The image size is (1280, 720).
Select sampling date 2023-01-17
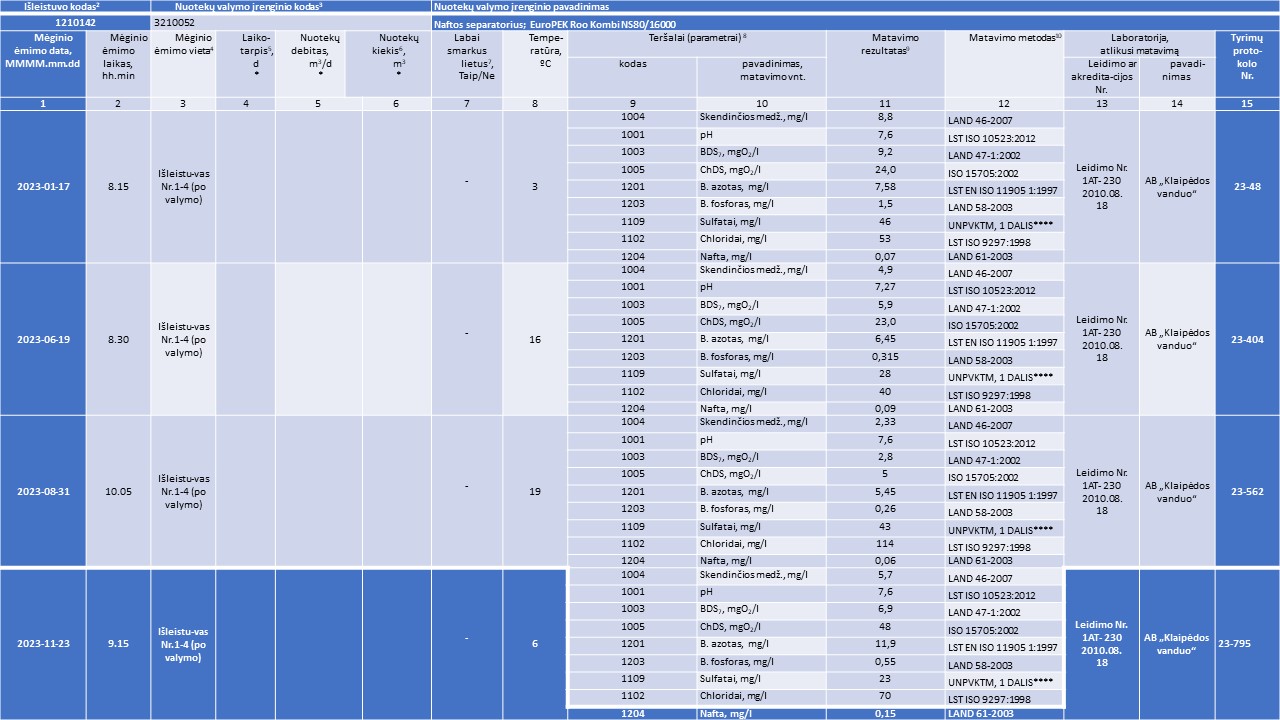coord(44,187)
